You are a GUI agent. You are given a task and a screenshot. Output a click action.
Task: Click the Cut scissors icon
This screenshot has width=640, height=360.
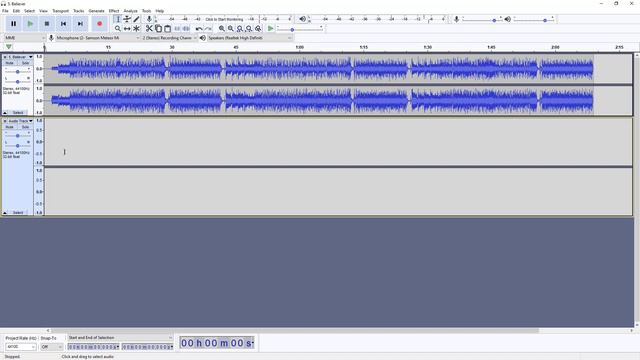[x=149, y=29]
